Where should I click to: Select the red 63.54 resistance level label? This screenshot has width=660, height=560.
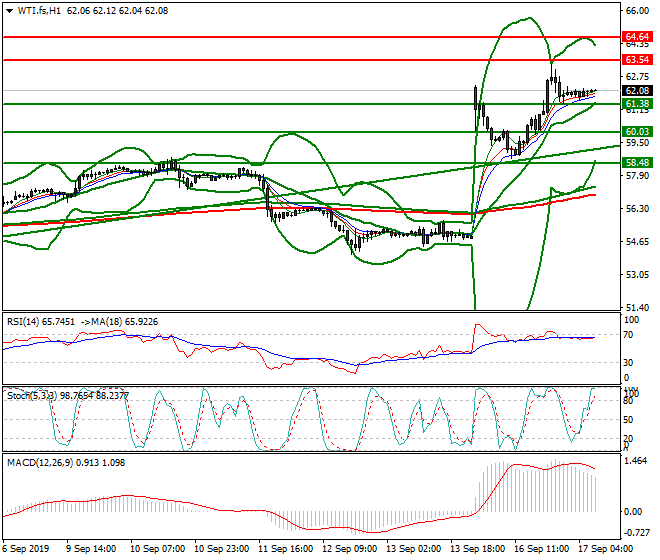point(637,60)
